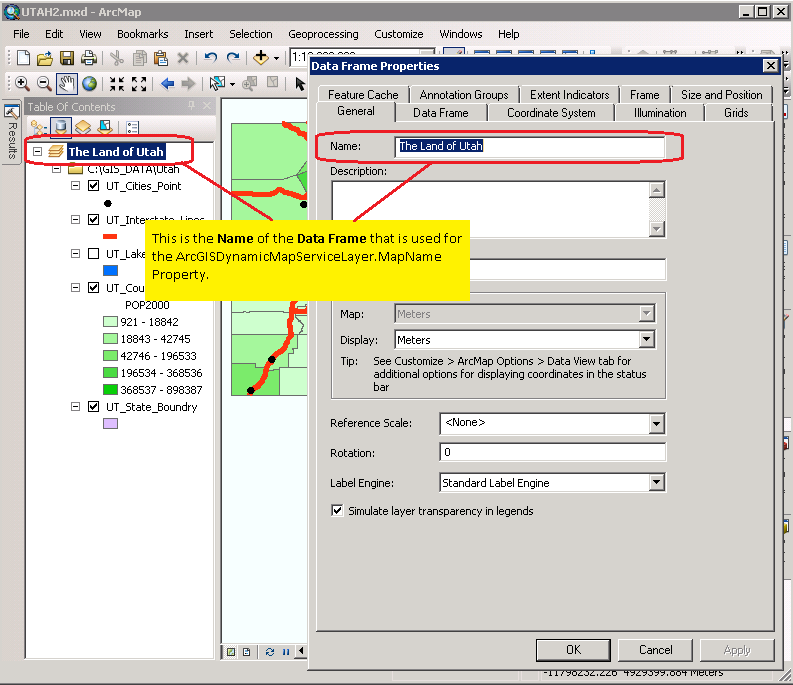Viewport: 793px width, 685px height.
Task: Open the Results side tab
Action: point(12,132)
